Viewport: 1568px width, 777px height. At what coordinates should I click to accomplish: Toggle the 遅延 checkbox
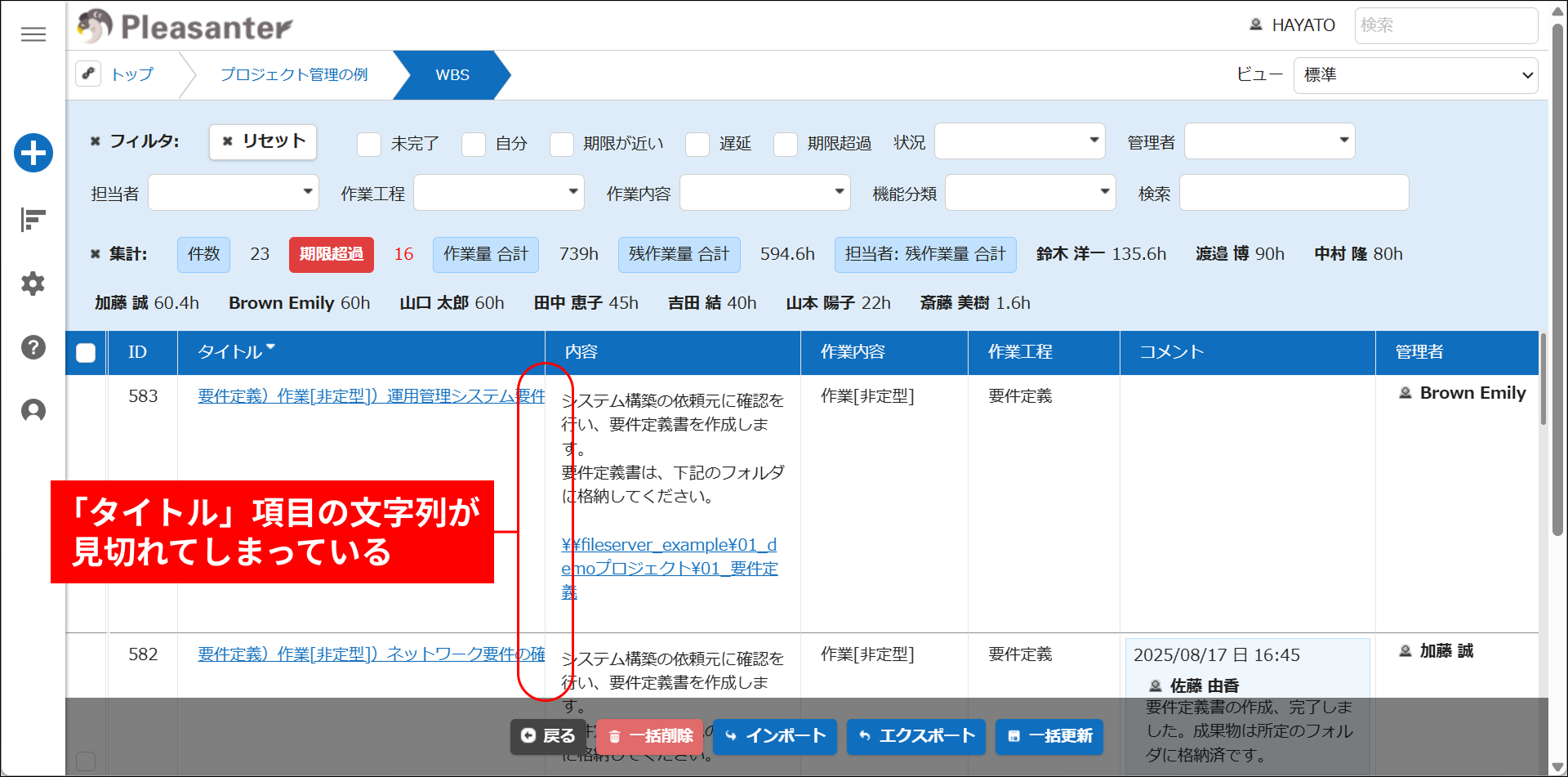[x=697, y=144]
